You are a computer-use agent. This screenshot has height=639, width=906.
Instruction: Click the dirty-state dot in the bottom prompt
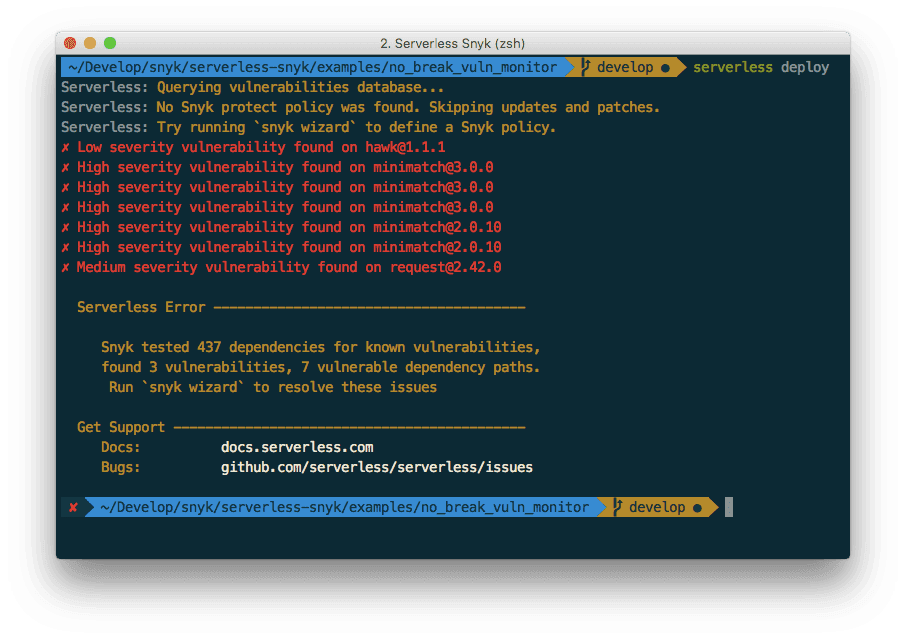[x=697, y=508]
